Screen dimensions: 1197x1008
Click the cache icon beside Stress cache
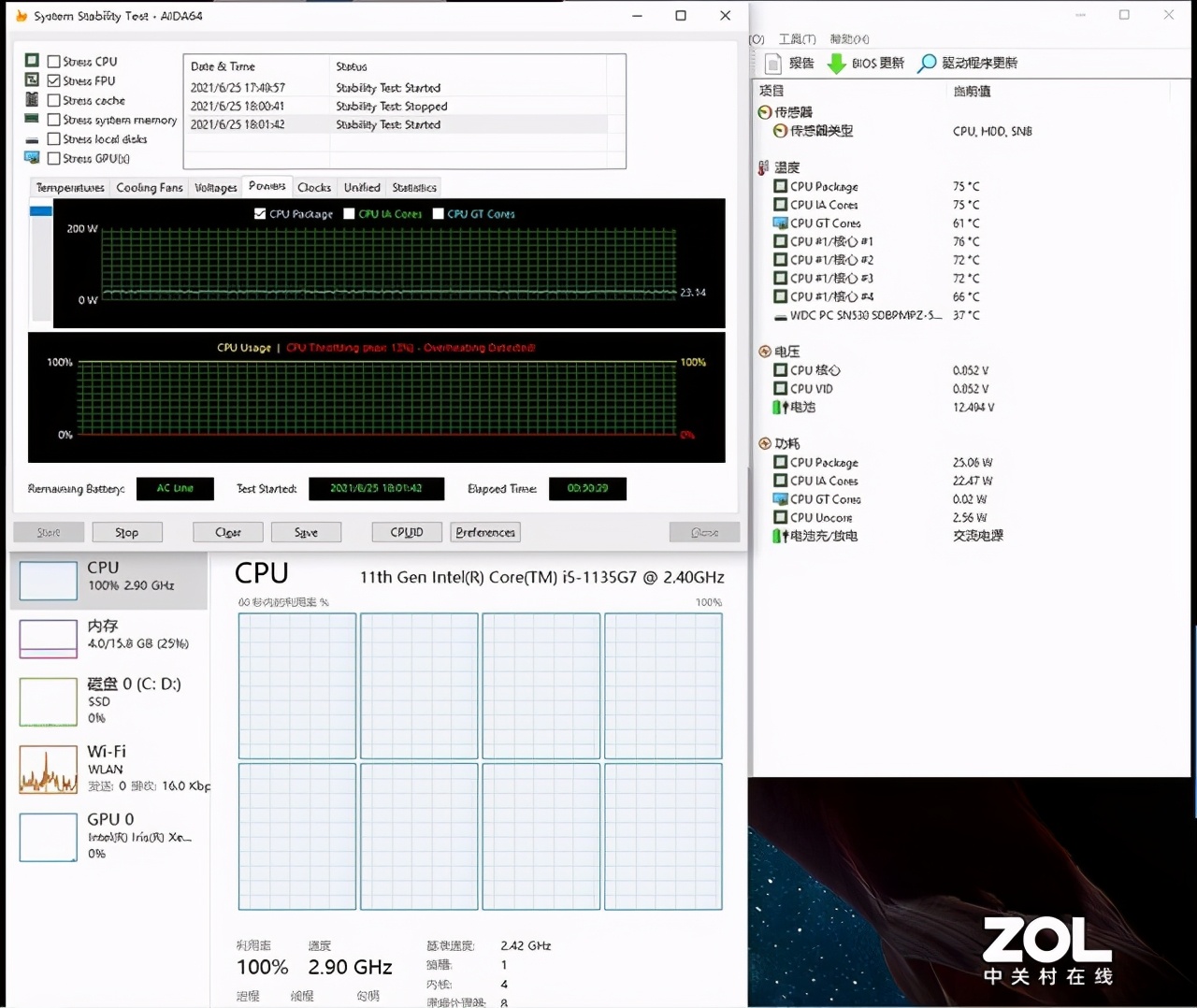pyautogui.click(x=32, y=100)
